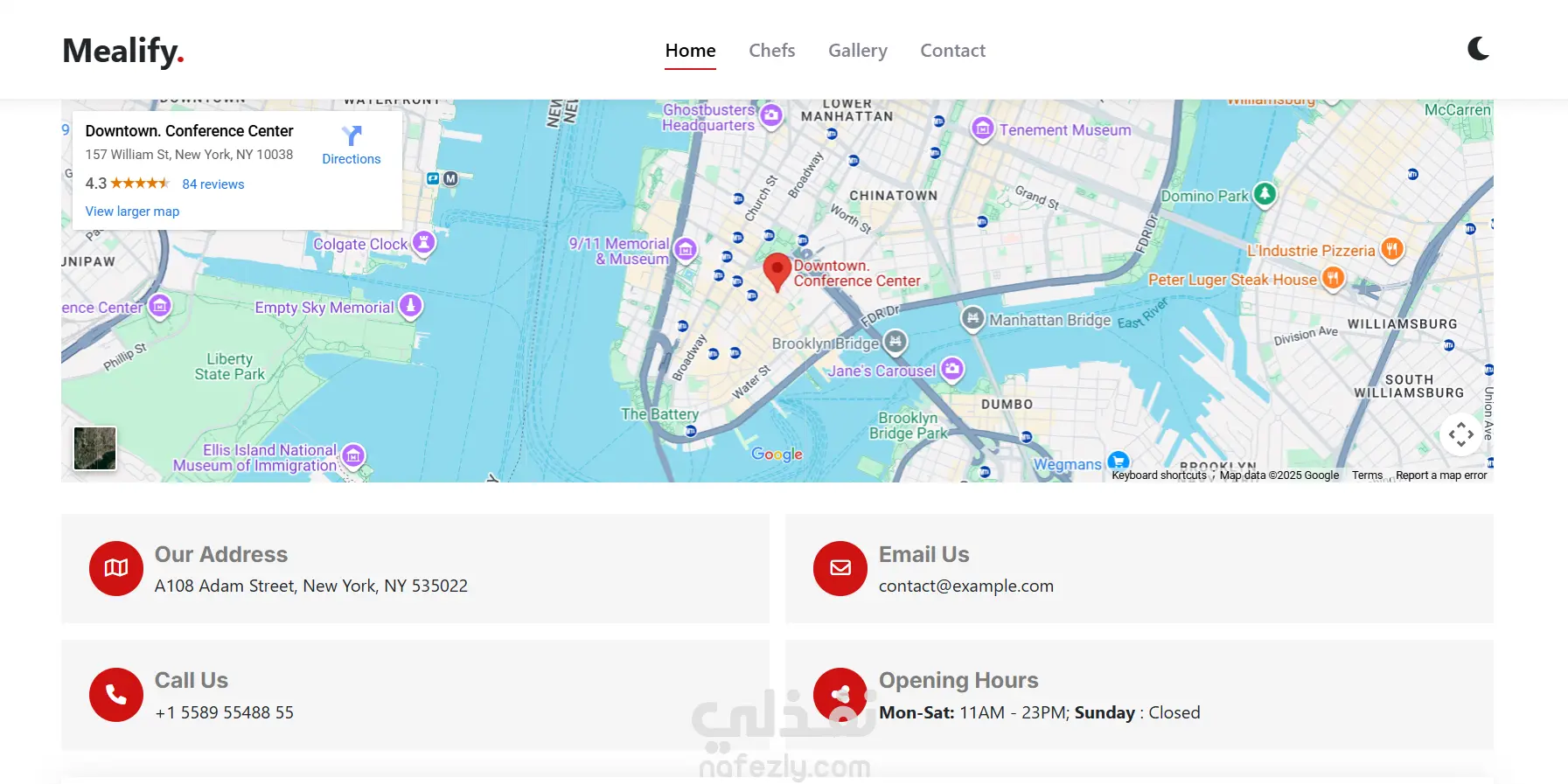
Task: Click The Battery park label
Action: tap(659, 414)
